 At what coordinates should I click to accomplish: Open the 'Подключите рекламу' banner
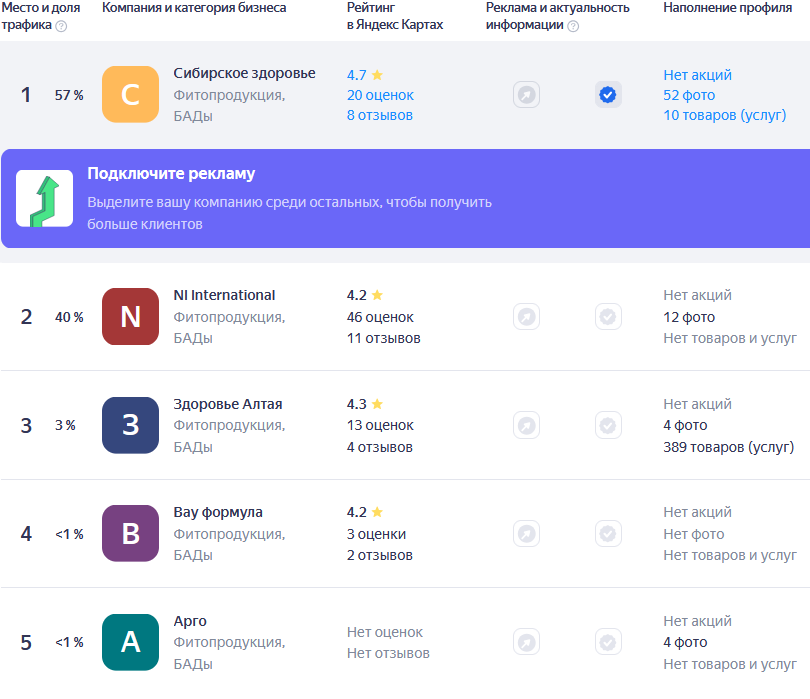coord(406,198)
